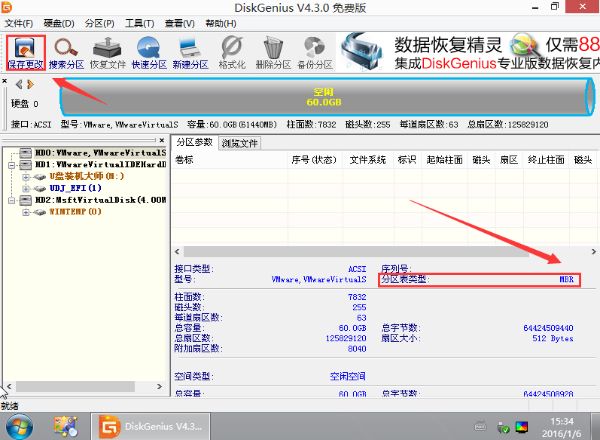Click the 数据恢复精灵 advertisement banner
Image resolution: width=600 pixels, height=440 pixels.
[x=468, y=52]
